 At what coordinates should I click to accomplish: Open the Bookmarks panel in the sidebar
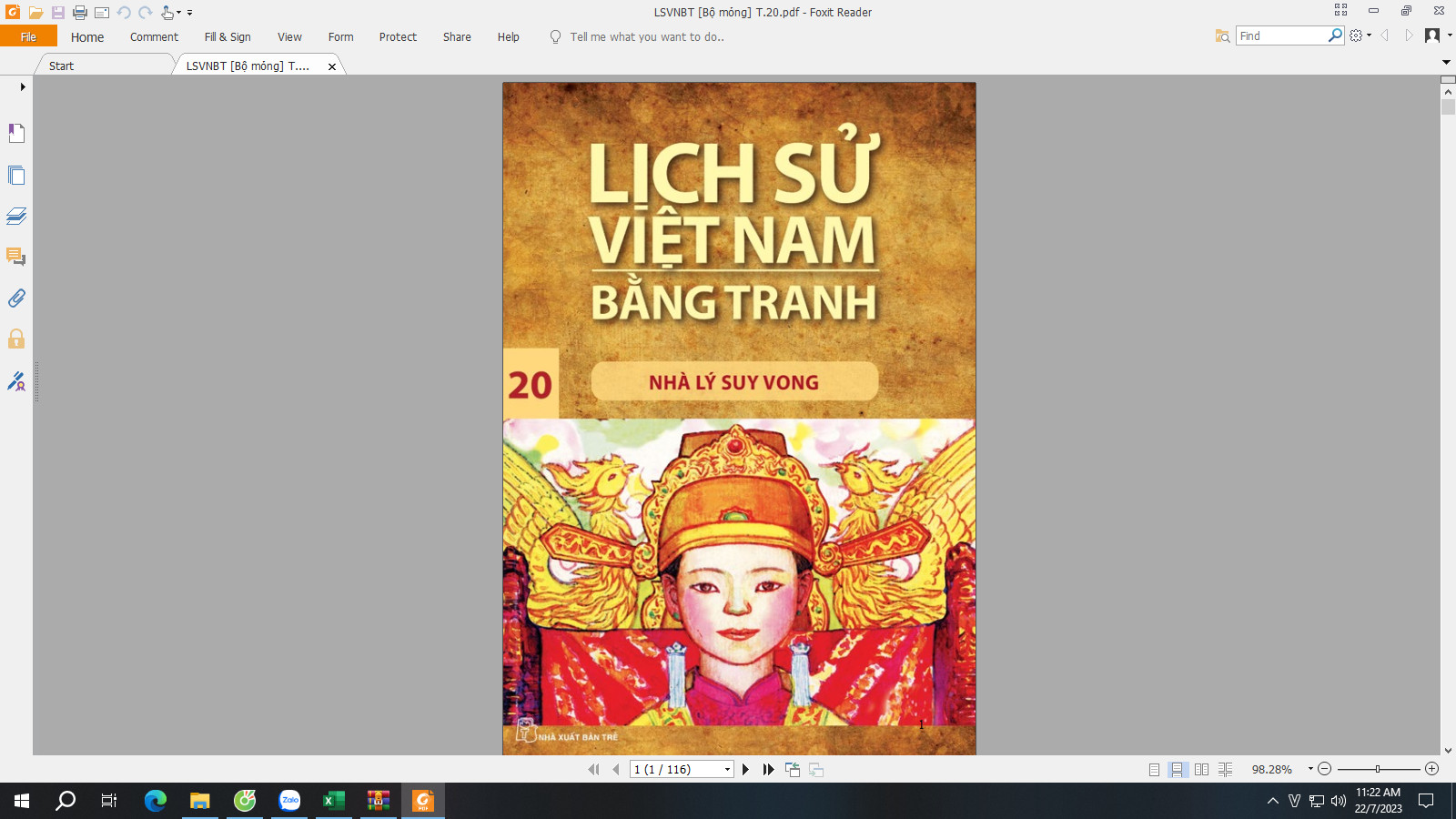(16, 134)
